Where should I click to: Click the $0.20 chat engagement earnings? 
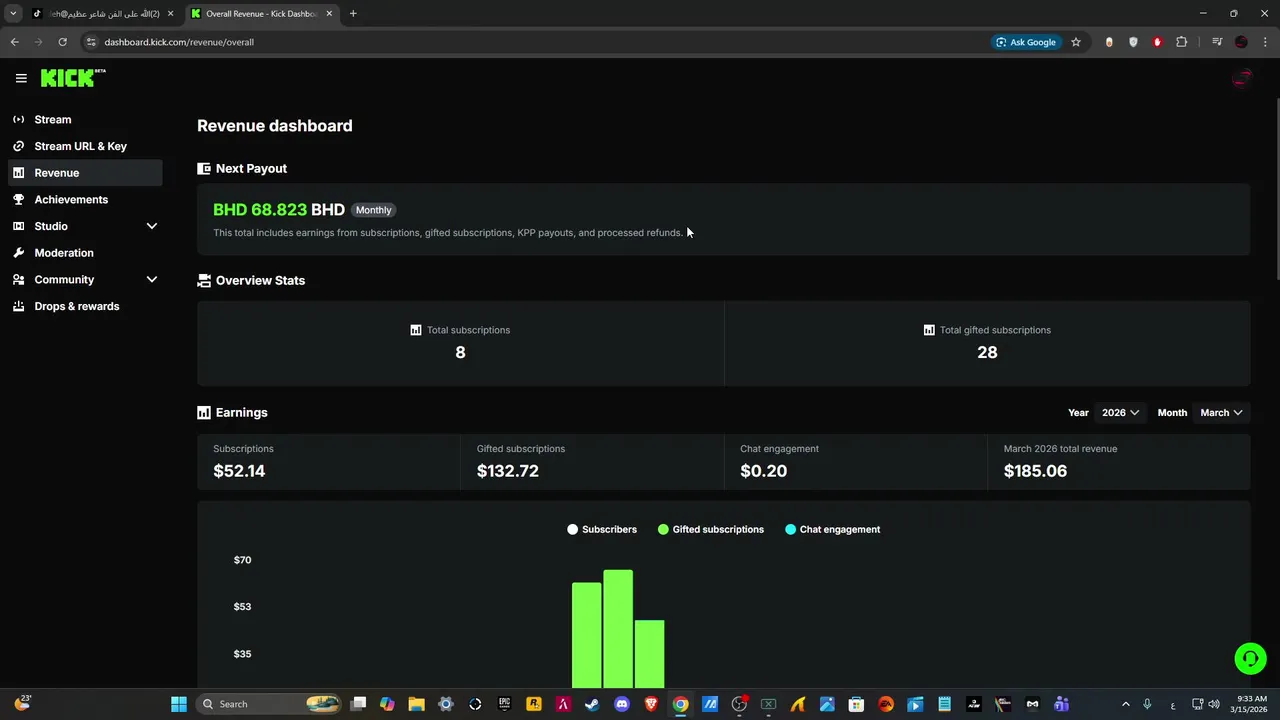[763, 471]
